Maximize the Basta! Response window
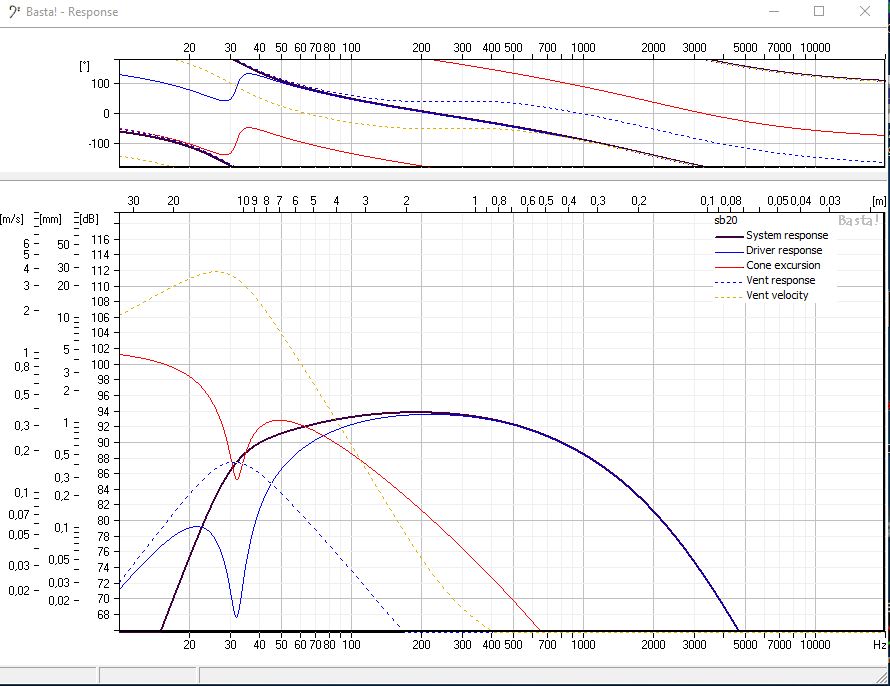The image size is (890, 686). 818,11
